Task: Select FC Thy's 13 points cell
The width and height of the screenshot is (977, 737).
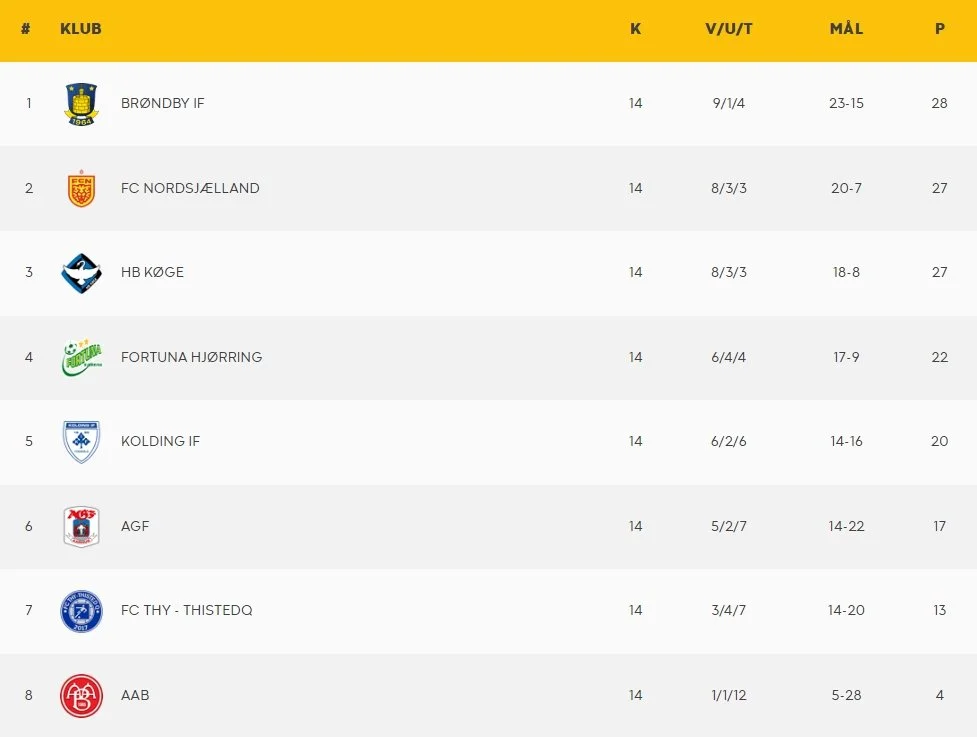Action: point(940,610)
